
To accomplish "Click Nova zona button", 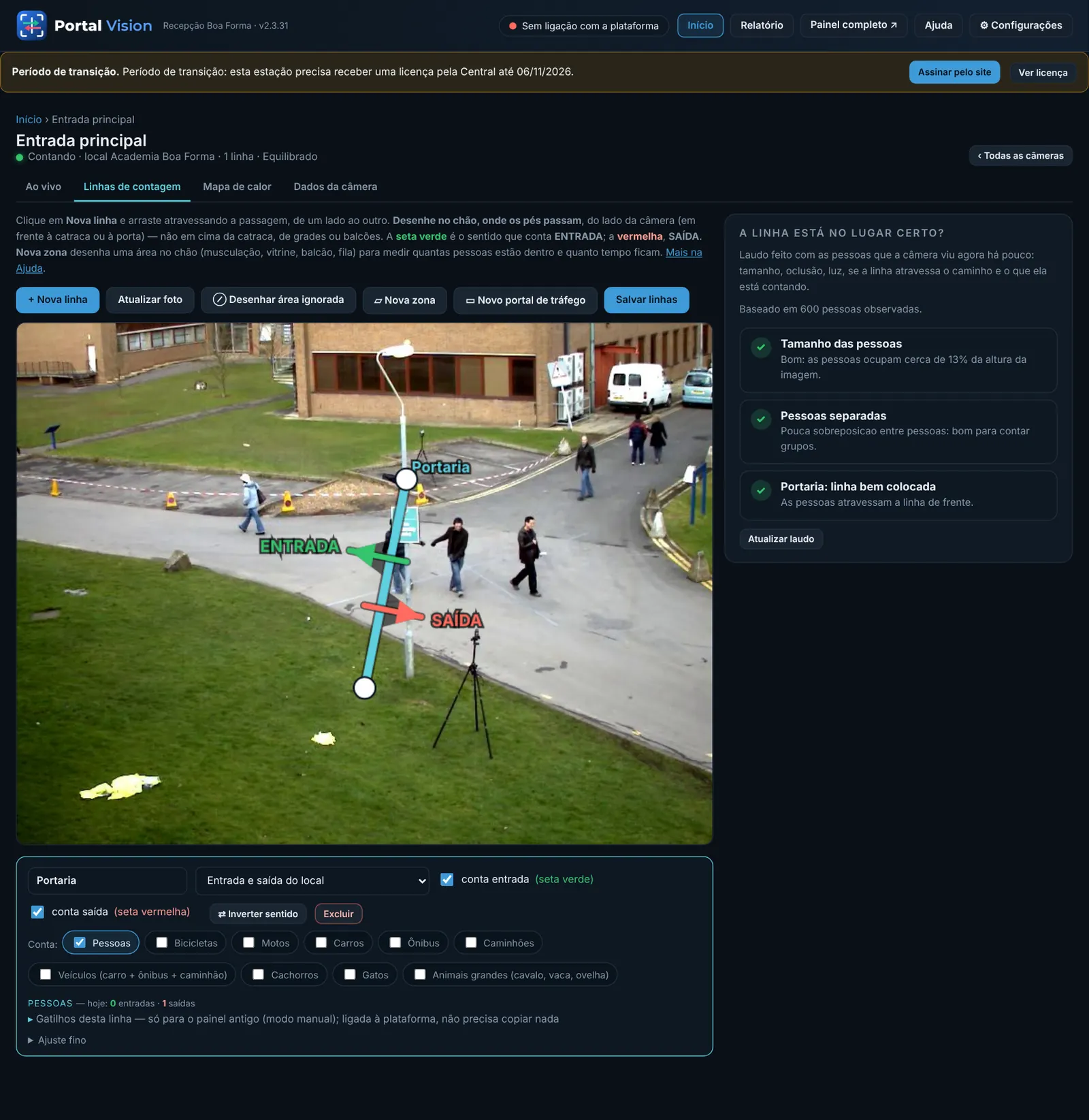I will 405,300.
